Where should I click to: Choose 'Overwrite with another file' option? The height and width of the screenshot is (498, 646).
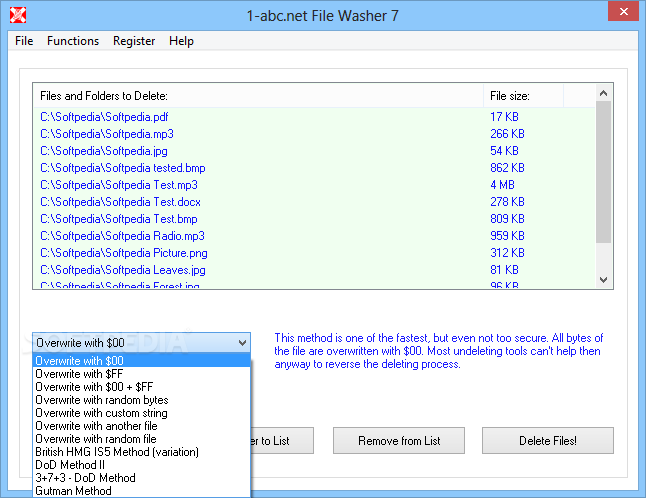pyautogui.click(x=141, y=426)
